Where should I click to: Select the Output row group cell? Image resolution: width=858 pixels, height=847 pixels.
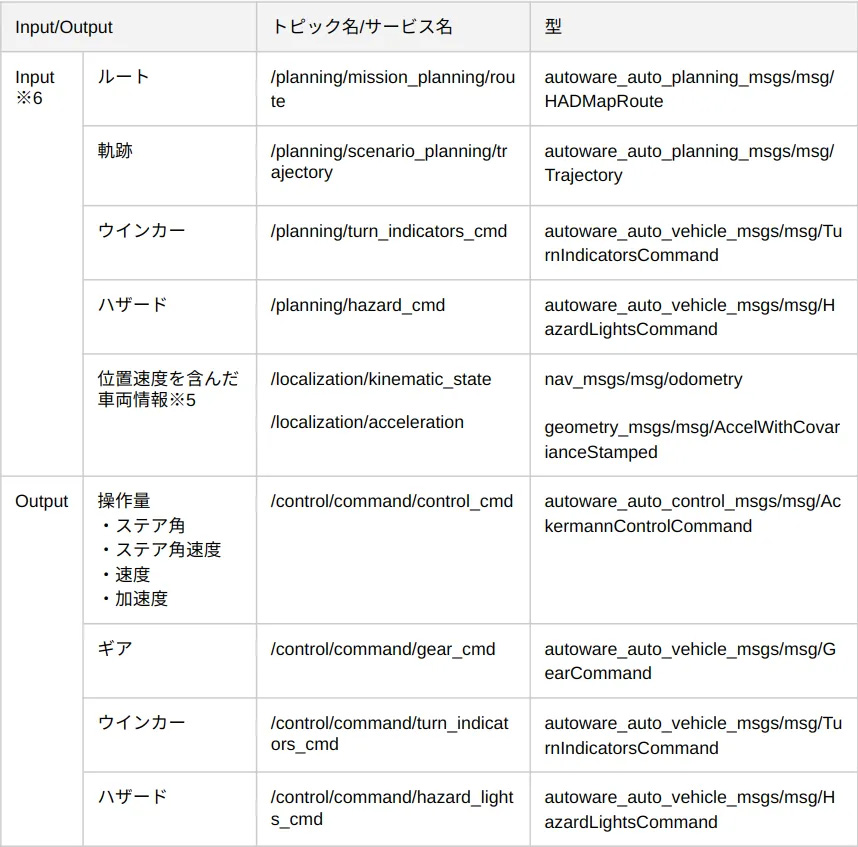click(42, 661)
